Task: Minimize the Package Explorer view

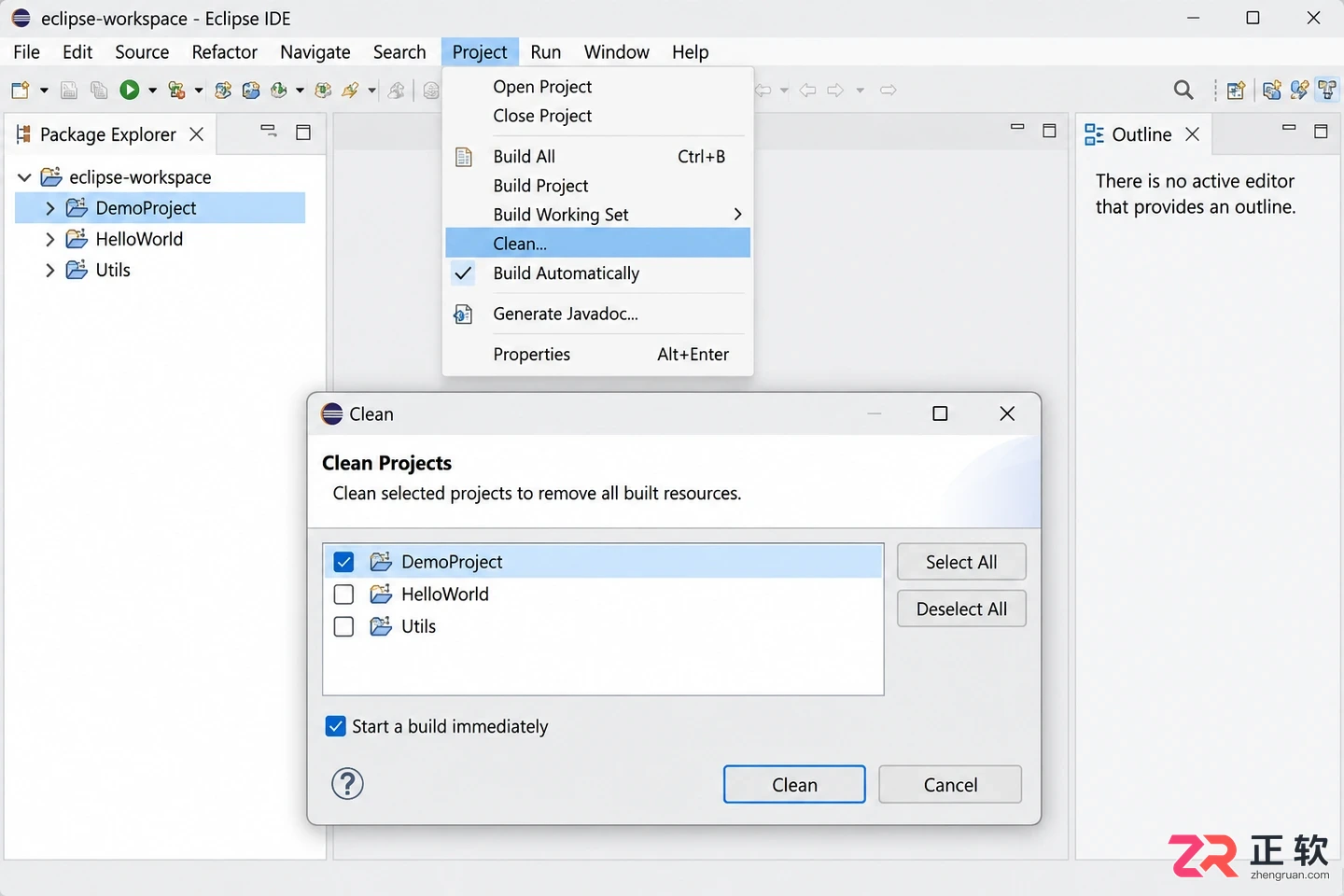Action: 269,131
